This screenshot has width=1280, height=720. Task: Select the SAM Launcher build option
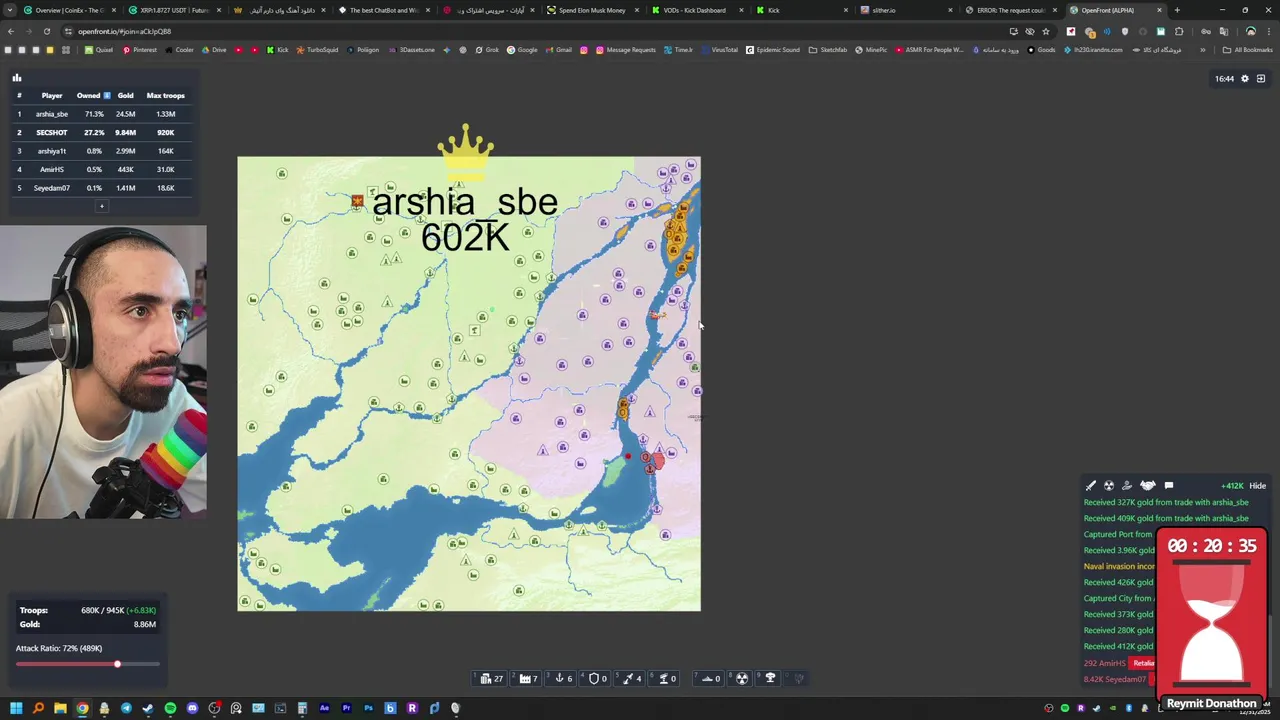coord(664,678)
